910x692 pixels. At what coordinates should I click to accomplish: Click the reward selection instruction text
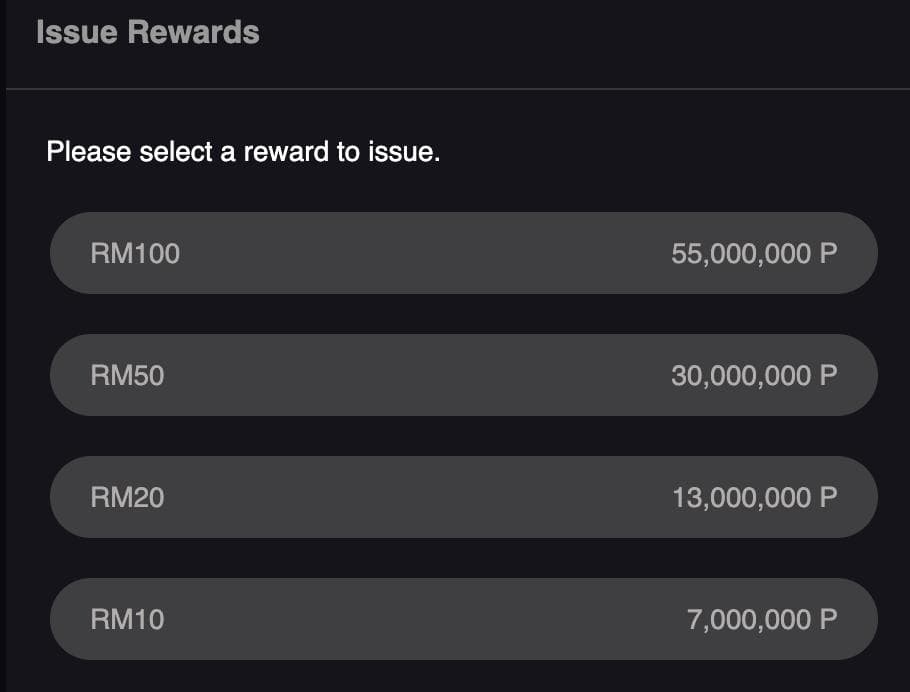pyautogui.click(x=243, y=152)
